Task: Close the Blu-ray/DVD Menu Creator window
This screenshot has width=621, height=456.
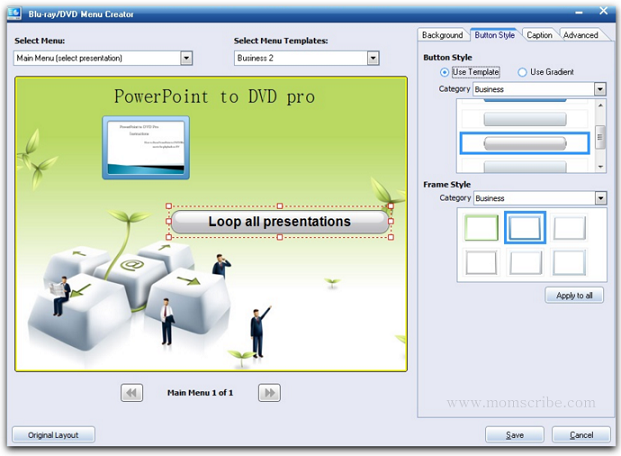Action: 603,11
